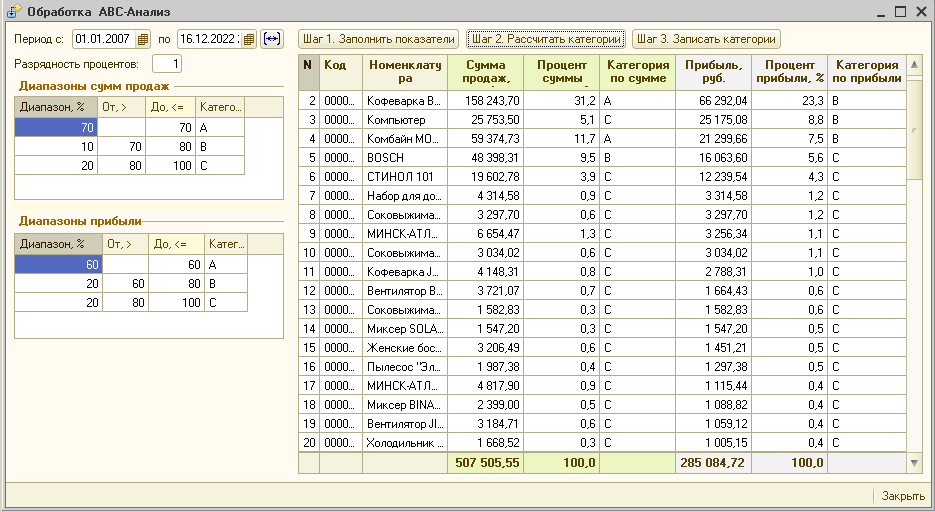This screenshot has width=935, height=512.
Task: Select sales range category C cell
Action: [x=219, y=166]
